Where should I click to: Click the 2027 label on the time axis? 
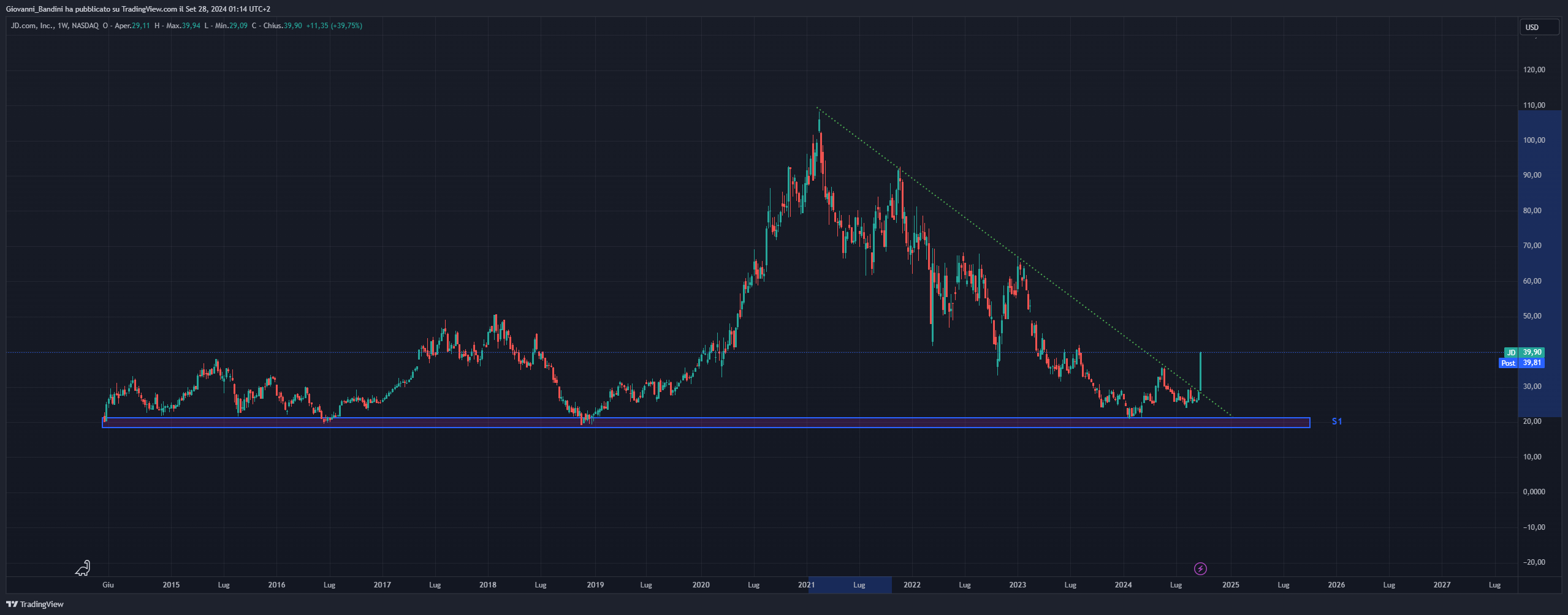click(1442, 585)
